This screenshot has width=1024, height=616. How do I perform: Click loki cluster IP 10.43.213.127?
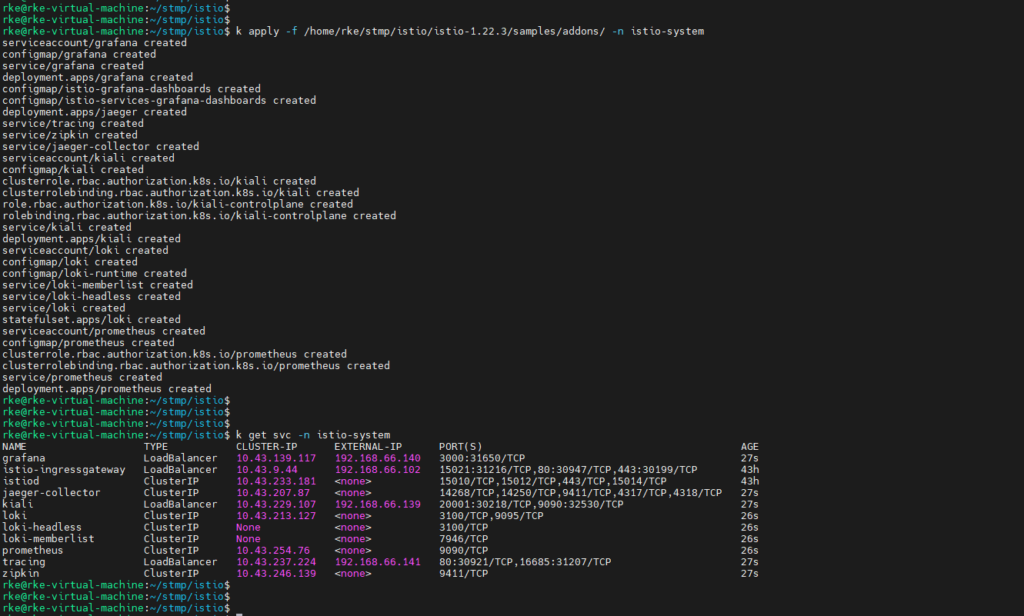tap(276, 516)
